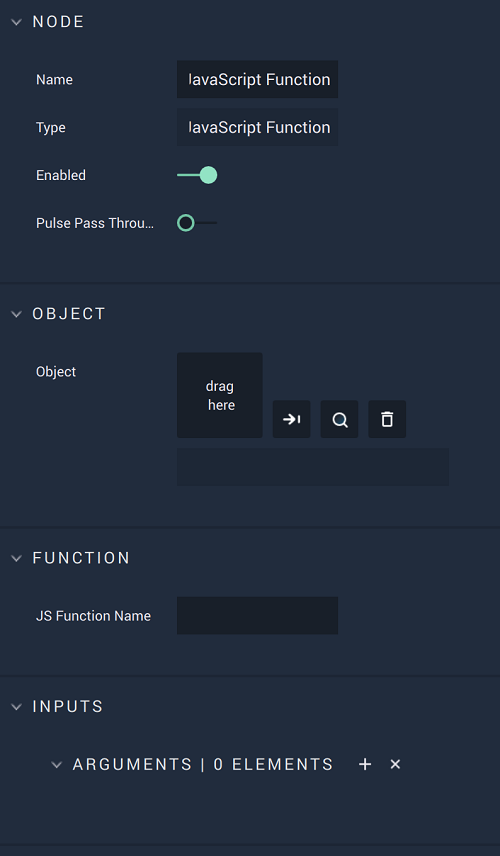Add a new argument with plus icon
The width and height of the screenshot is (500, 856).
[x=365, y=764]
